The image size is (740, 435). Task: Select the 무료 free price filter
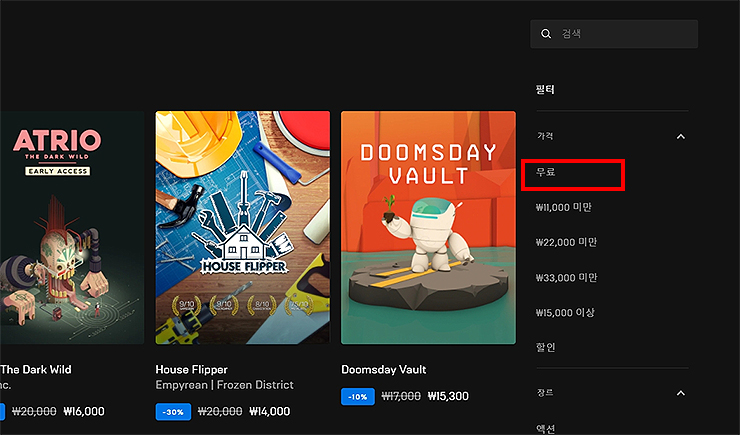pyautogui.click(x=546, y=172)
